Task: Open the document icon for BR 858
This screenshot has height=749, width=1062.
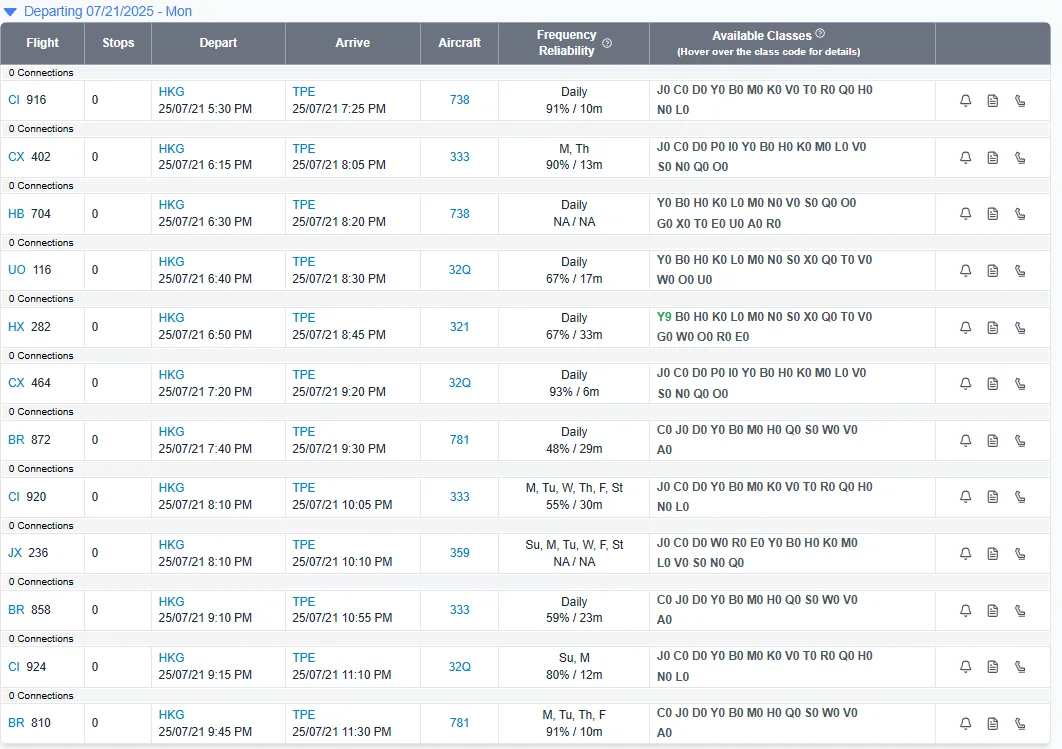Action: click(x=993, y=611)
